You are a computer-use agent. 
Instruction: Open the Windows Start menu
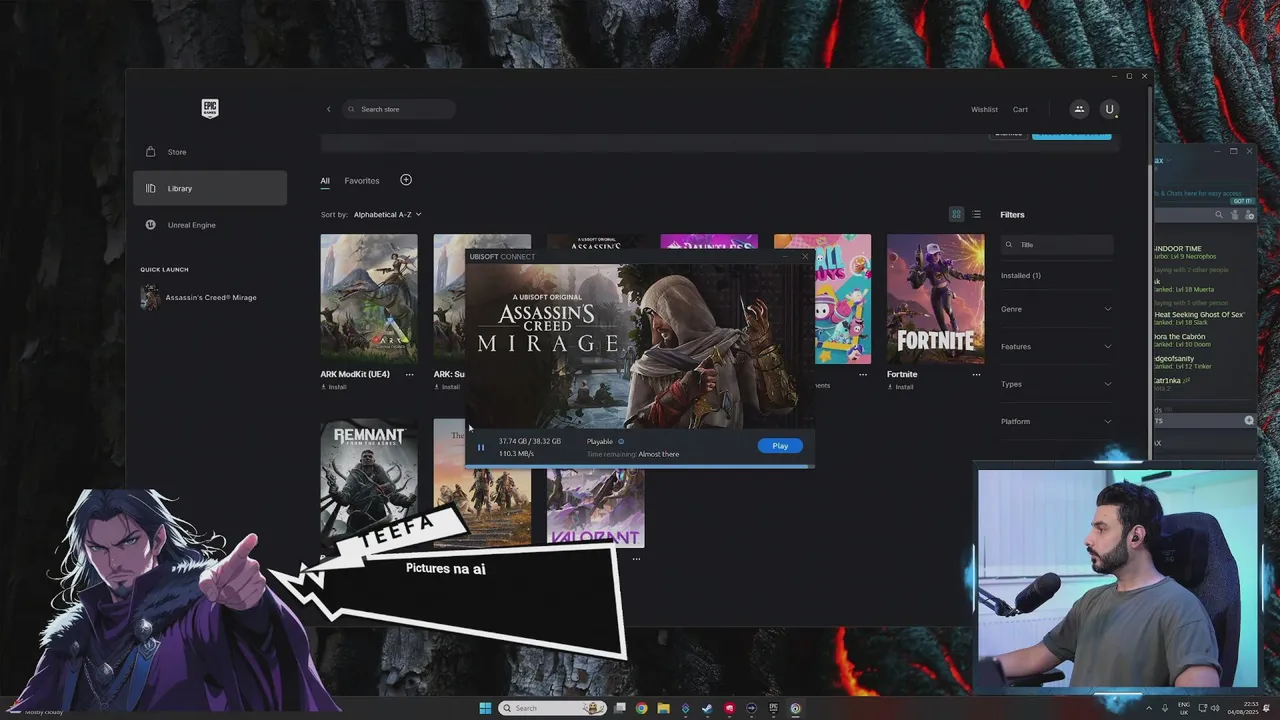tap(485, 708)
